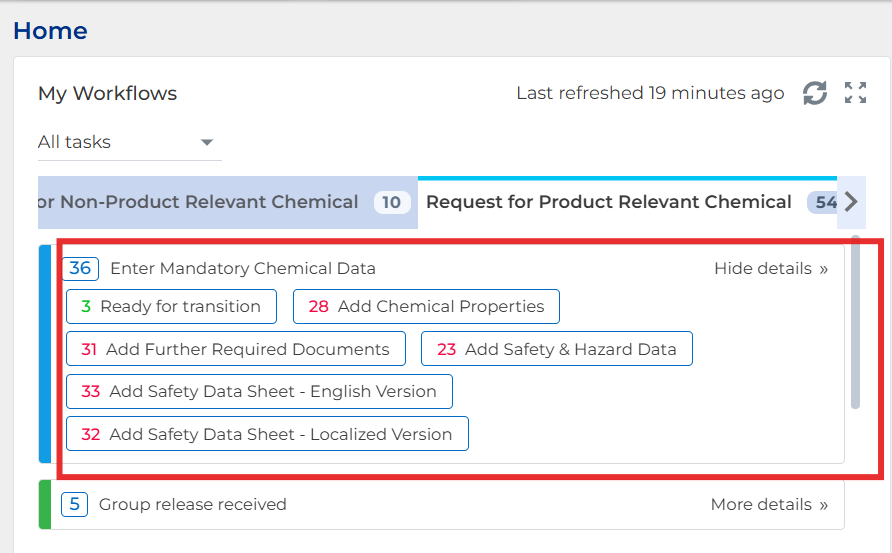
Task: Click the 36 count badge
Action: pyautogui.click(x=80, y=268)
